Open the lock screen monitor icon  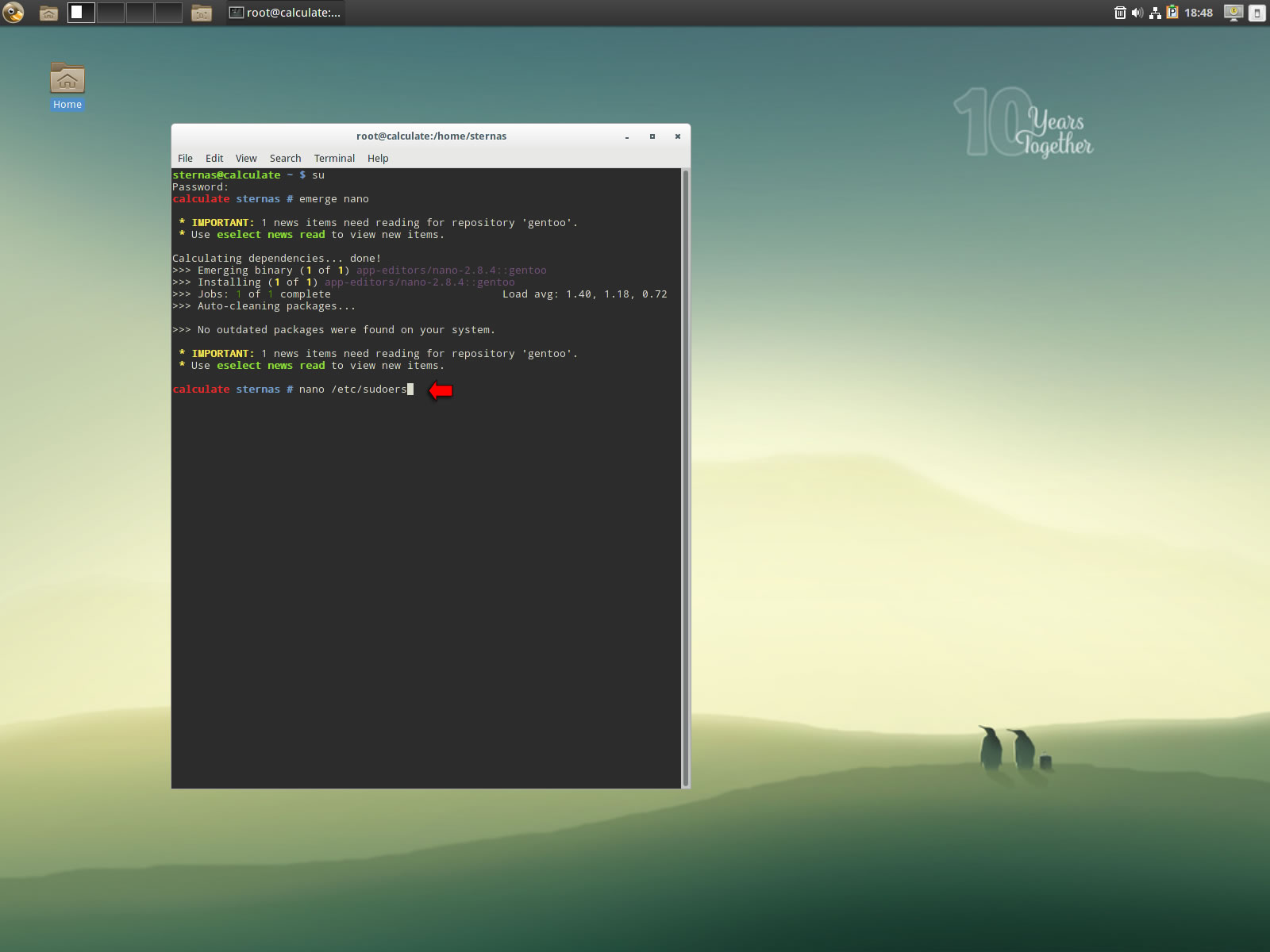[x=1233, y=13]
